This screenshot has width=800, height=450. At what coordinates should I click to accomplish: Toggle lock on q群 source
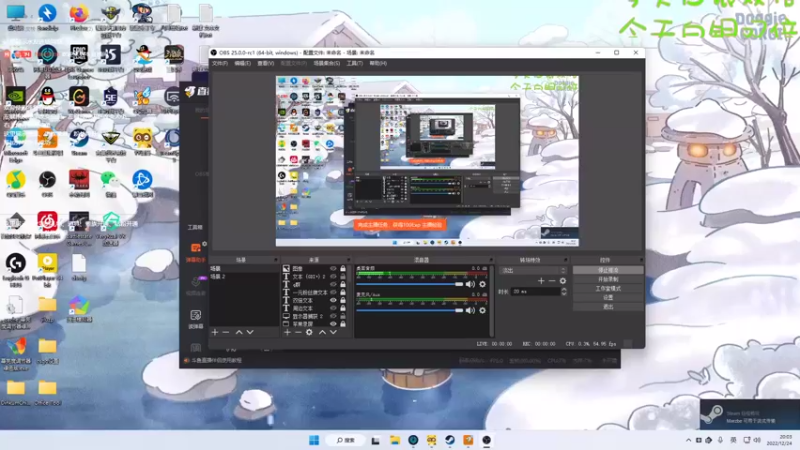coord(343,285)
